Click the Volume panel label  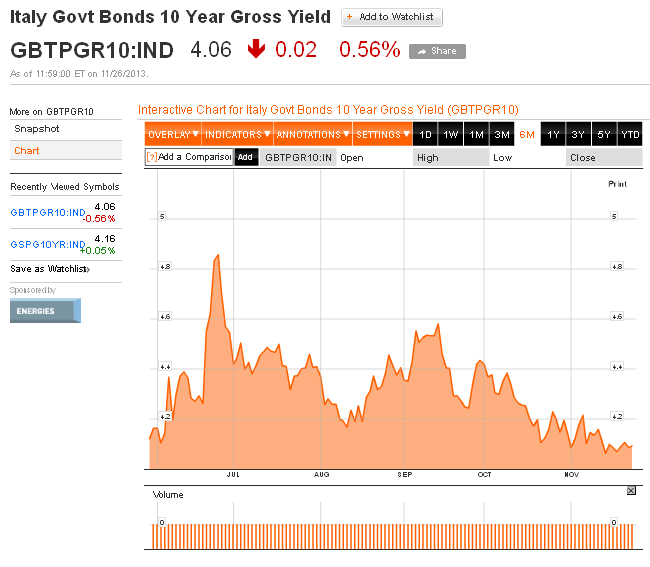coord(168,495)
